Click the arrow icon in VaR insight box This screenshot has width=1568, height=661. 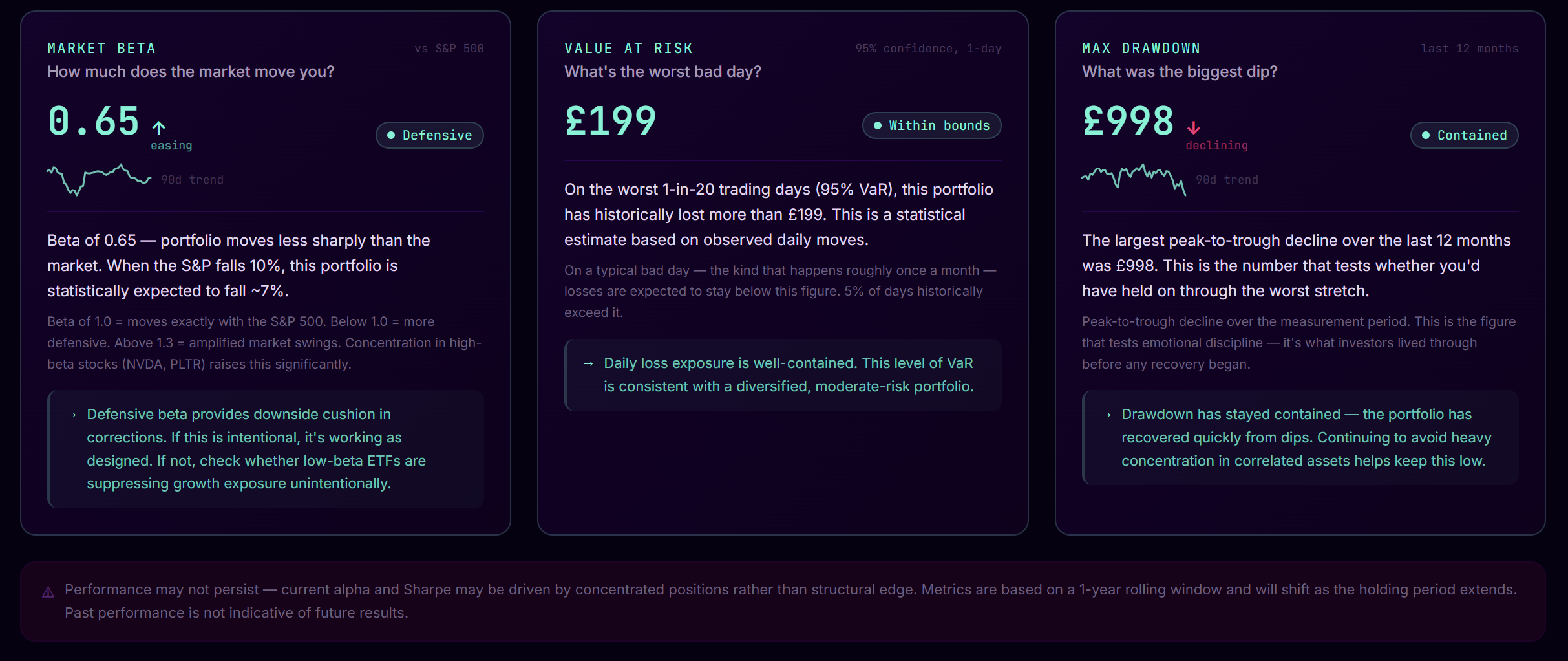point(589,363)
